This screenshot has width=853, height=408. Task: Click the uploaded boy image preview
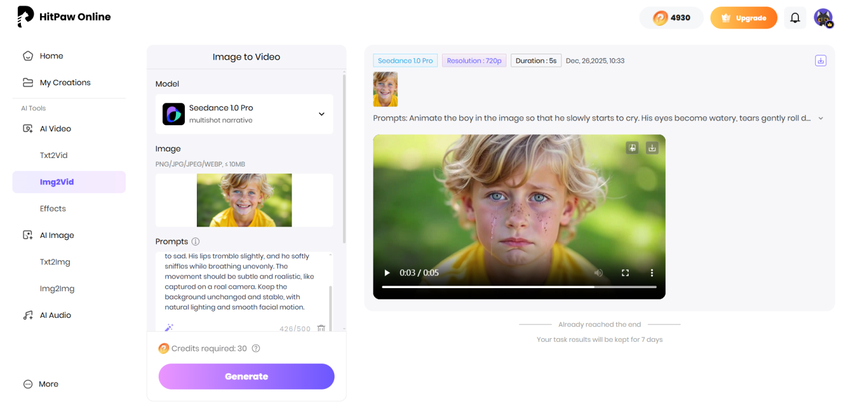pyautogui.click(x=244, y=200)
